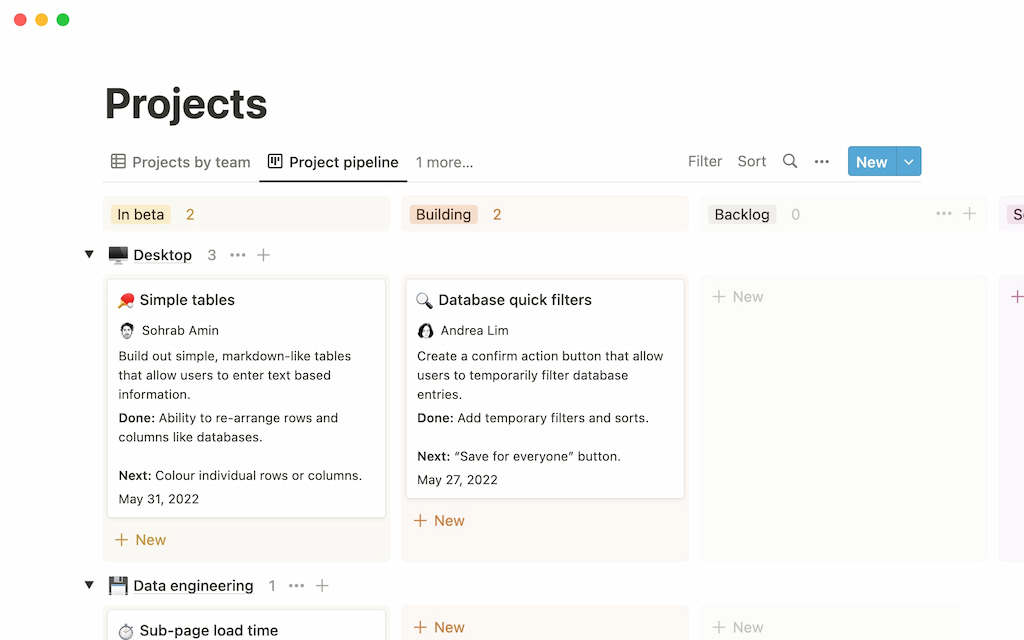Open Data engineering group options ellipsis
1024x640 pixels.
click(296, 586)
